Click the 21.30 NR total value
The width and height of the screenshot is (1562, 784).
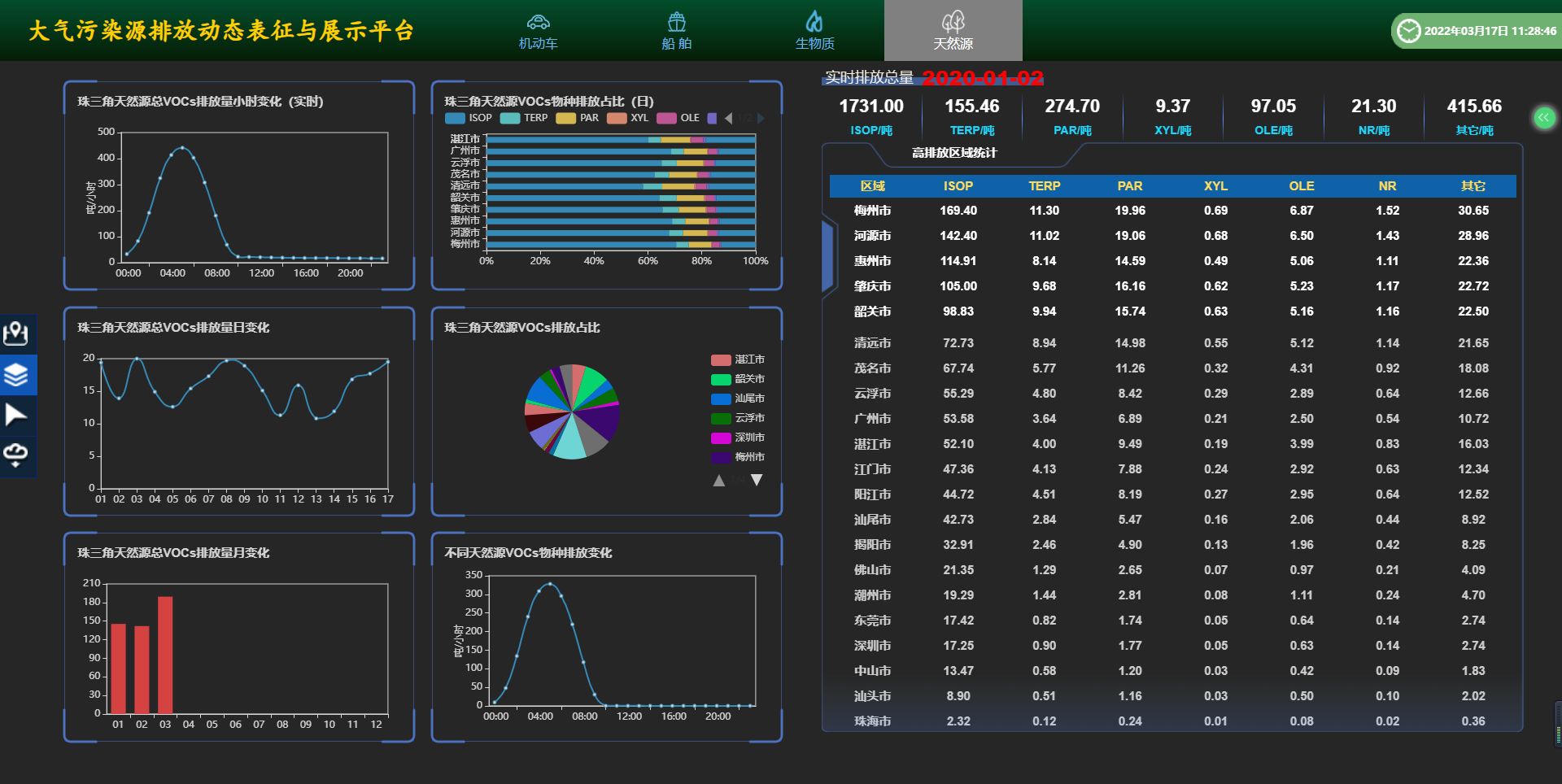tap(1374, 107)
